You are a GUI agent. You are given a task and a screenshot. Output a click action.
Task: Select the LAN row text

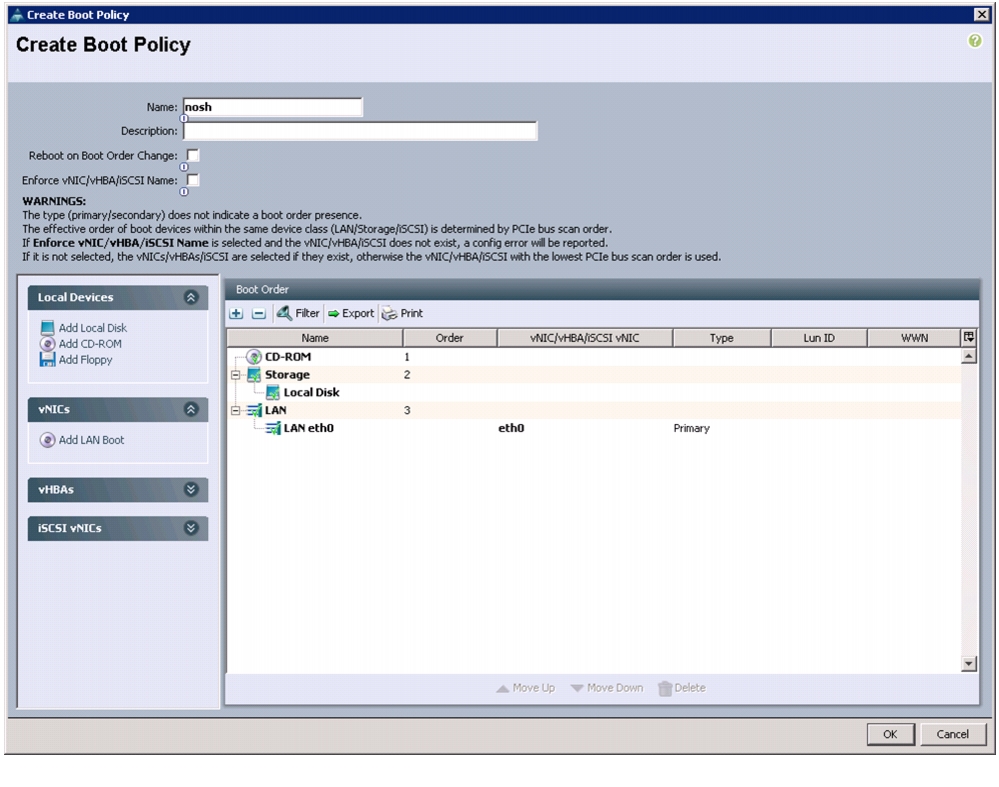click(x=276, y=410)
